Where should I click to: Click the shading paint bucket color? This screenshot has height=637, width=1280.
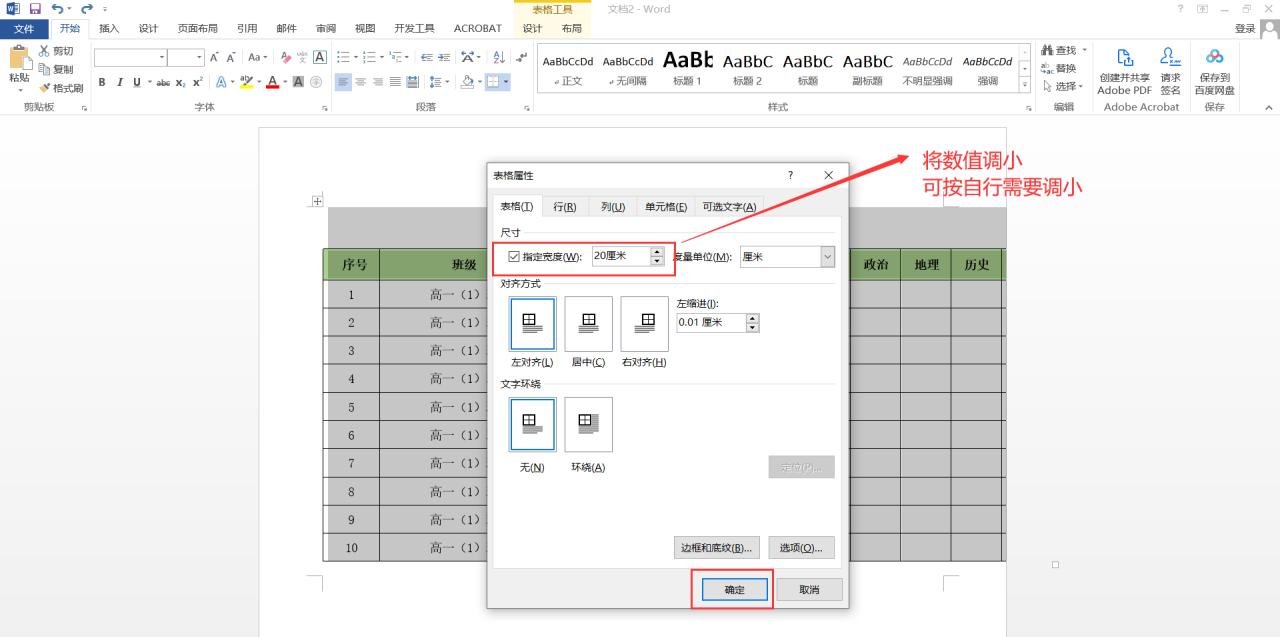468,82
